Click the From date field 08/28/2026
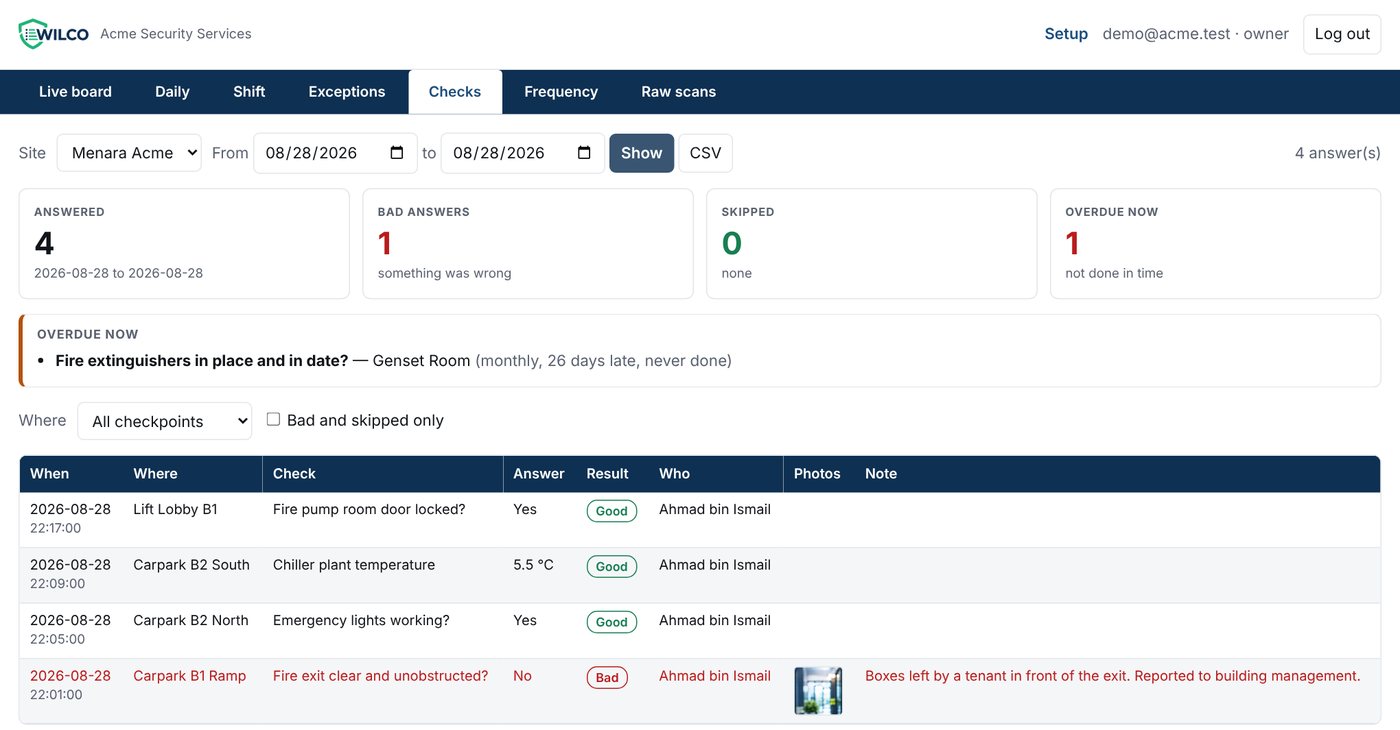The height and width of the screenshot is (730, 1400). pyautogui.click(x=335, y=153)
